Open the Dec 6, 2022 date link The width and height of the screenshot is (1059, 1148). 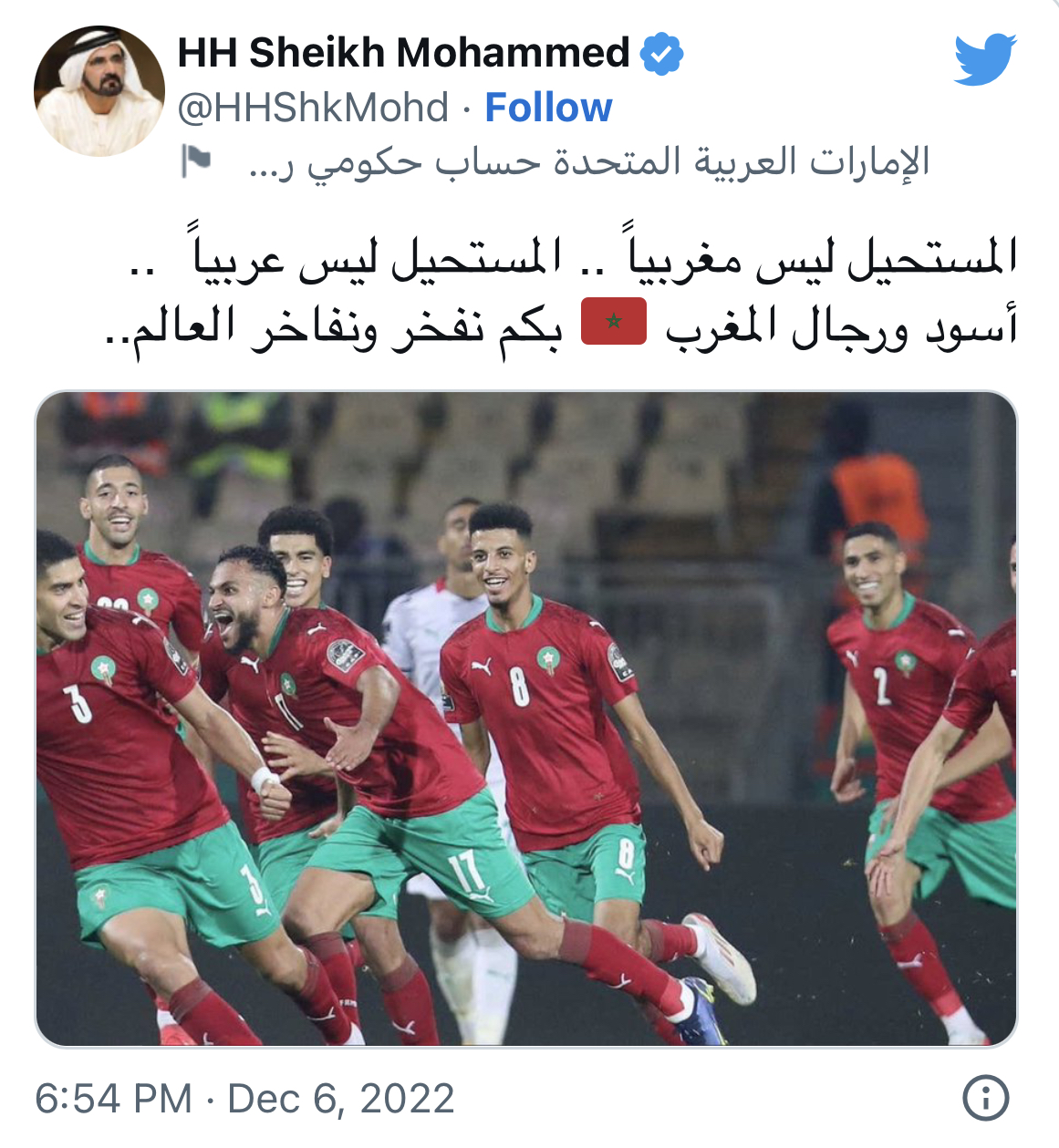[x=341, y=1098]
